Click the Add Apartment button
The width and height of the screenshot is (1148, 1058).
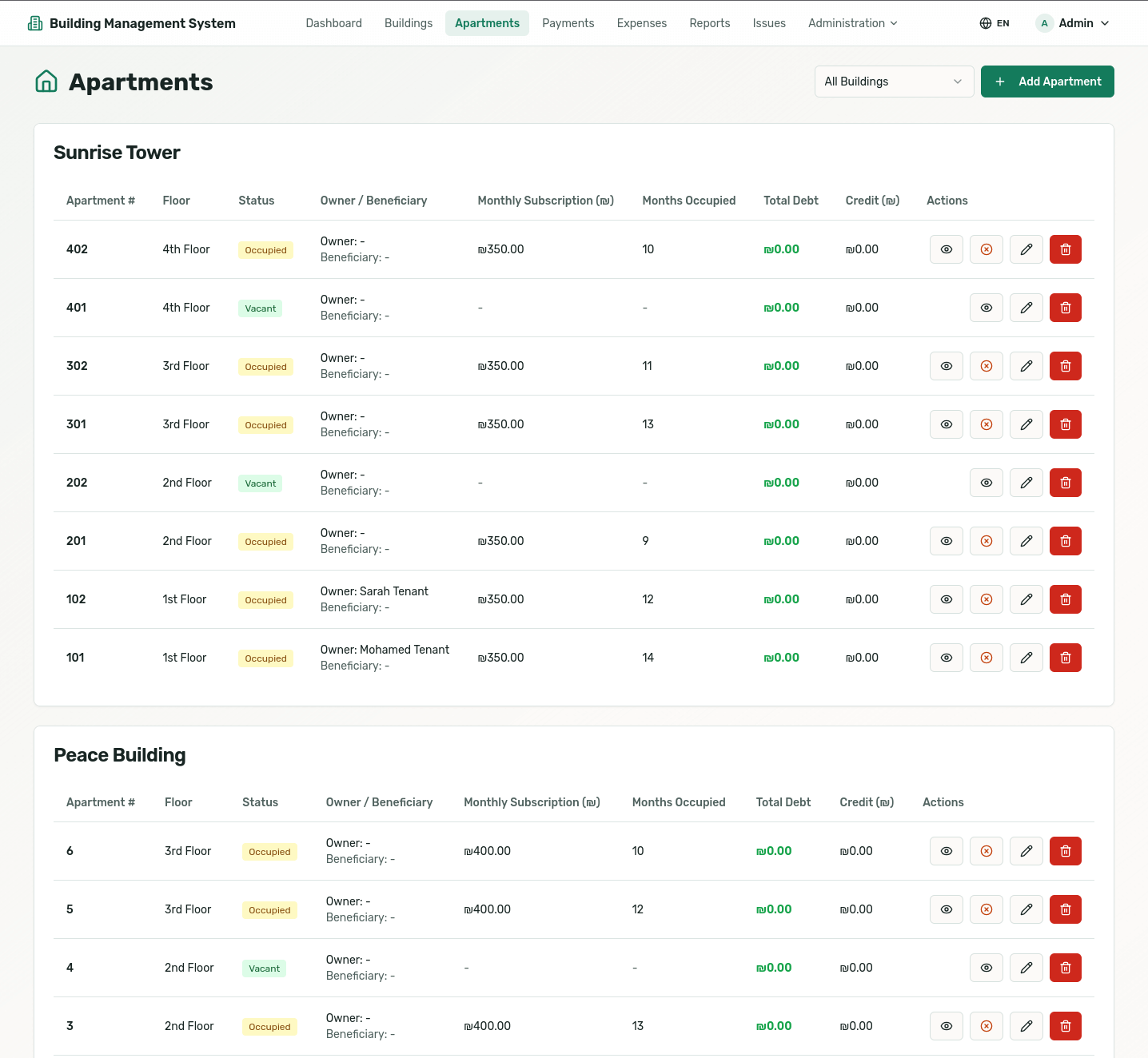(1046, 82)
